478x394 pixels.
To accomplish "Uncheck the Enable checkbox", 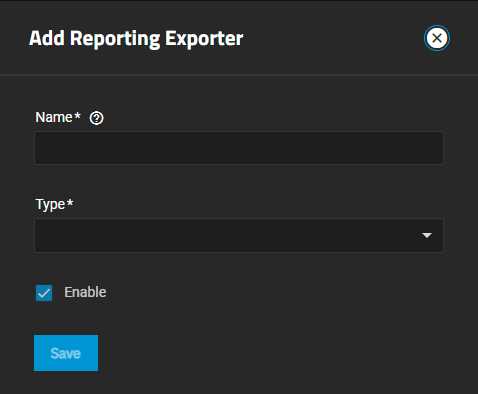I will [x=44, y=293].
